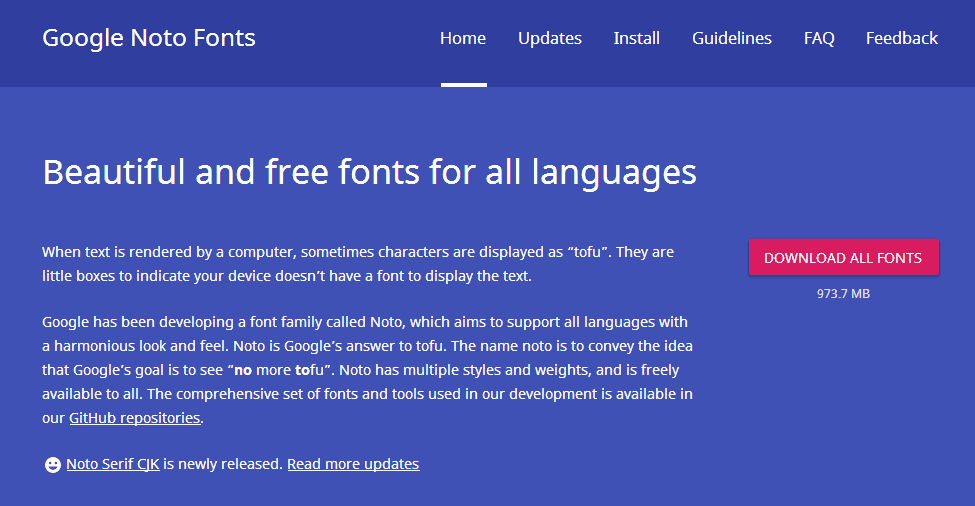Image resolution: width=975 pixels, height=506 pixels.
Task: Click the 'Beautiful and free fonts for all languages' heading
Action: [x=369, y=172]
